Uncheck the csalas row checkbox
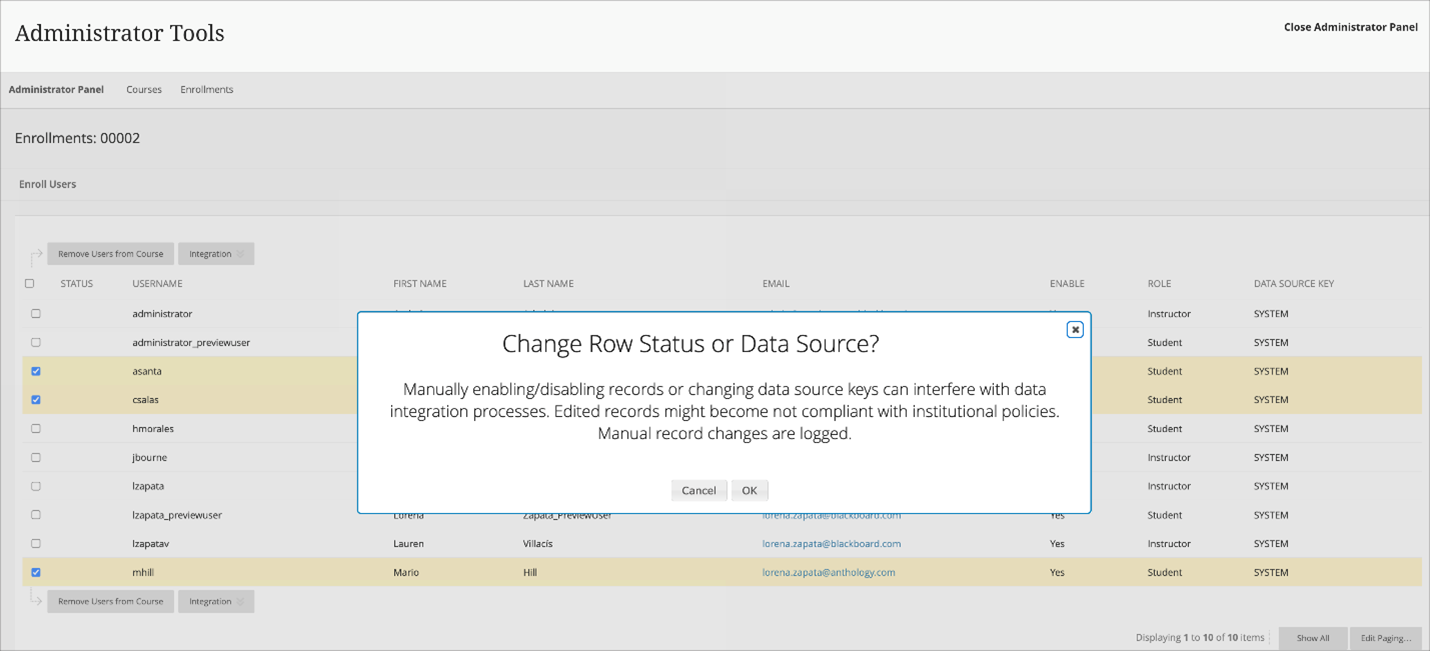The image size is (1430, 651). click(36, 400)
